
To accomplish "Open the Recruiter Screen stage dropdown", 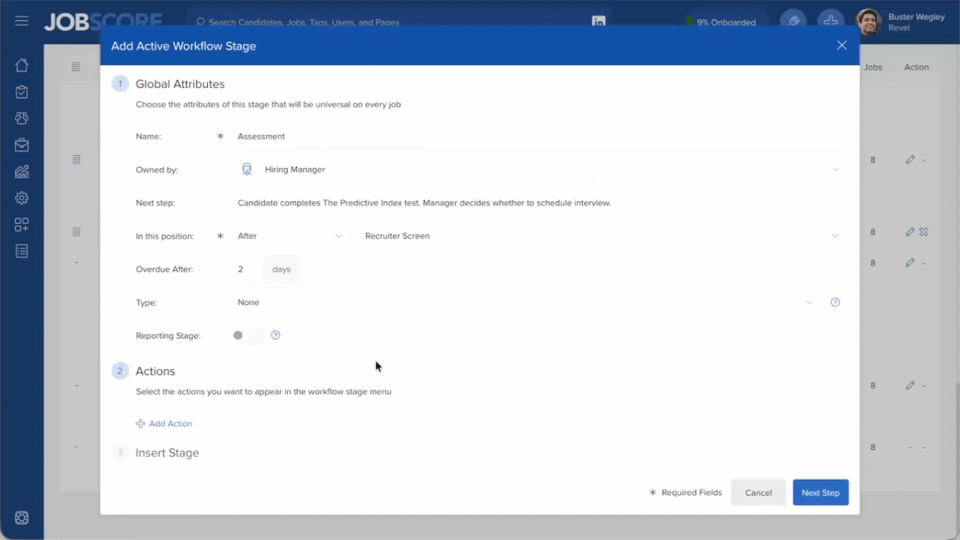I will 601,236.
